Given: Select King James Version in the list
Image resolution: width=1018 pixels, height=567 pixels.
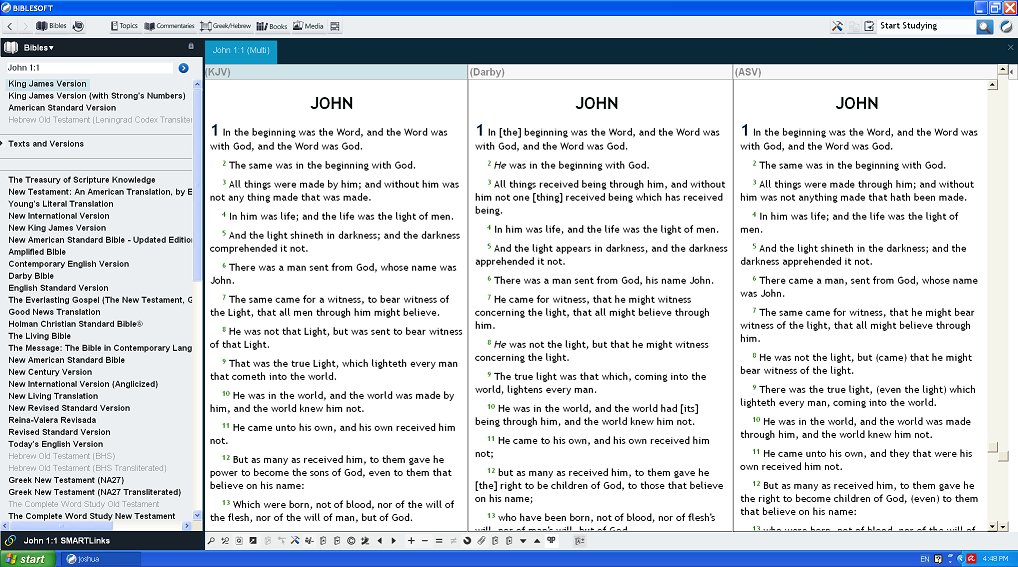Looking at the screenshot, I should point(47,84).
